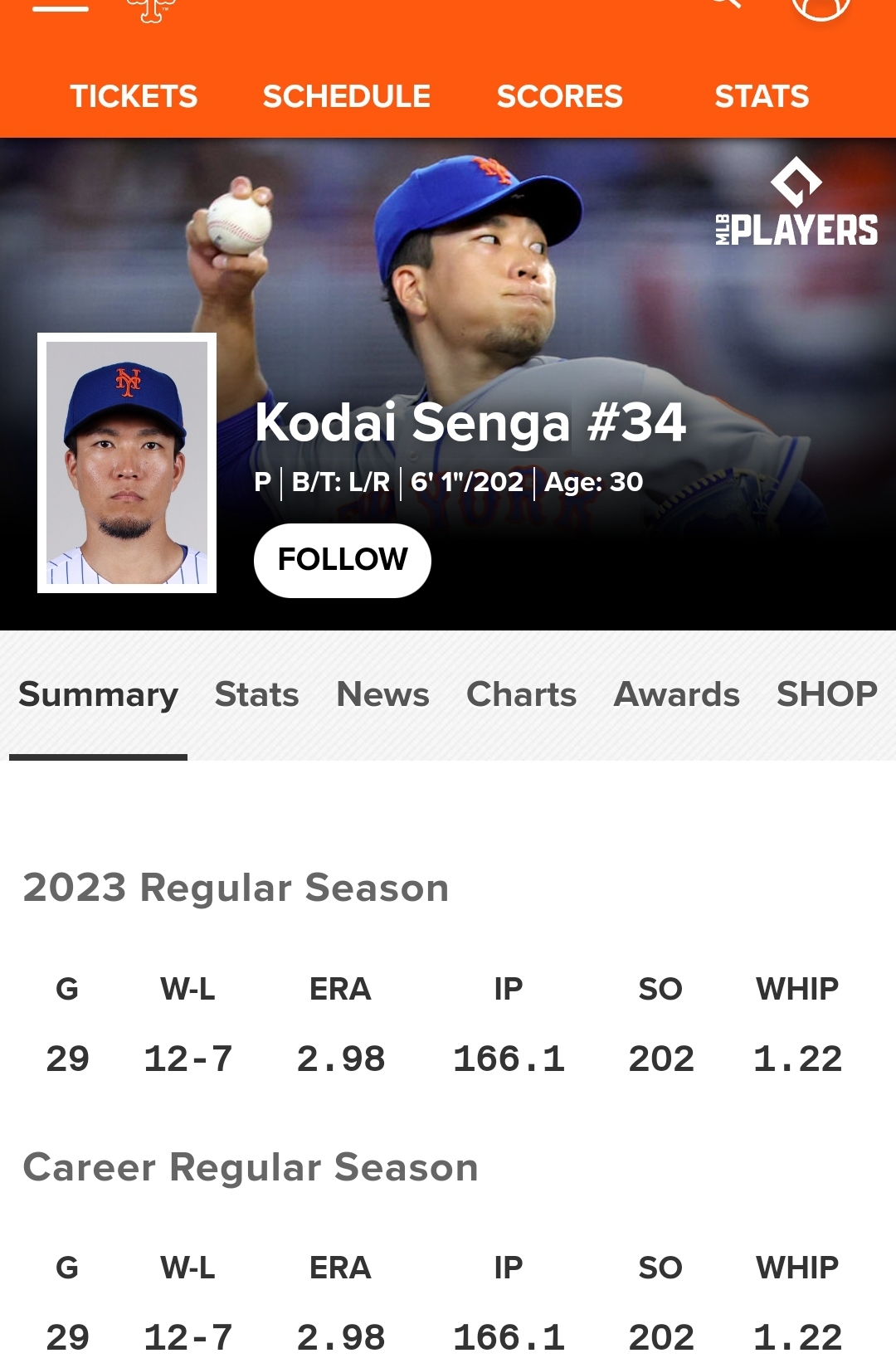Open the Charts tab
896x1358 pixels.
(x=521, y=694)
